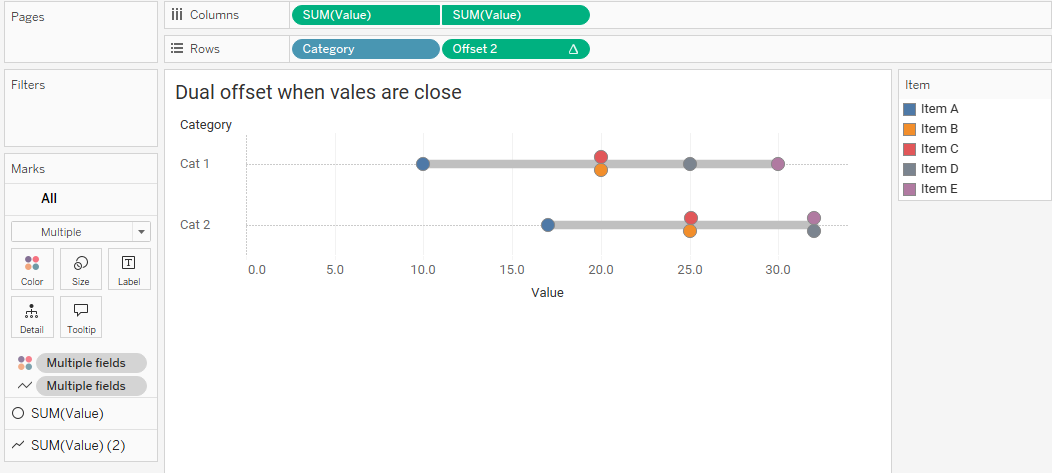Open the Detail marks card button
The width and height of the screenshot is (1052, 473).
click(32, 317)
